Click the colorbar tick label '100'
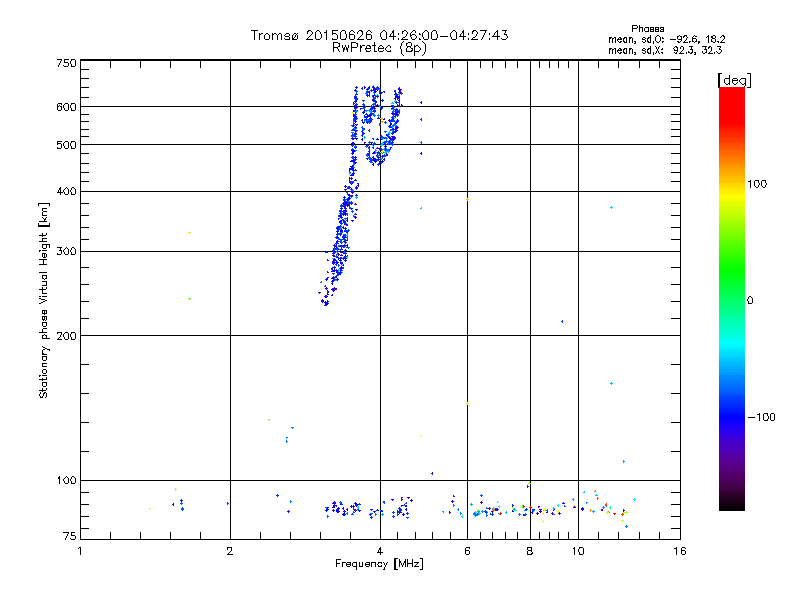 pyautogui.click(x=757, y=184)
